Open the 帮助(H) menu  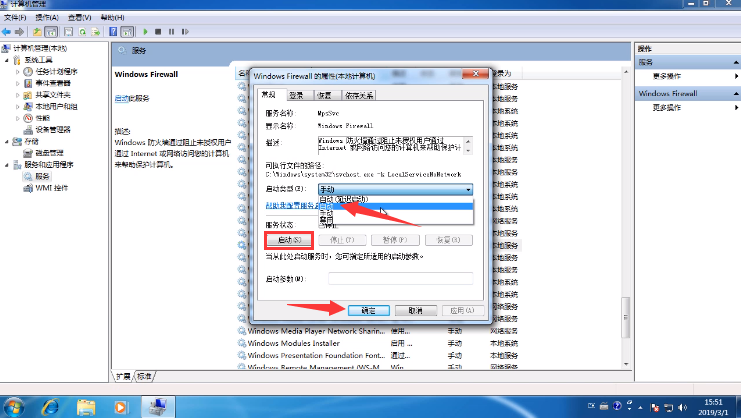point(112,17)
